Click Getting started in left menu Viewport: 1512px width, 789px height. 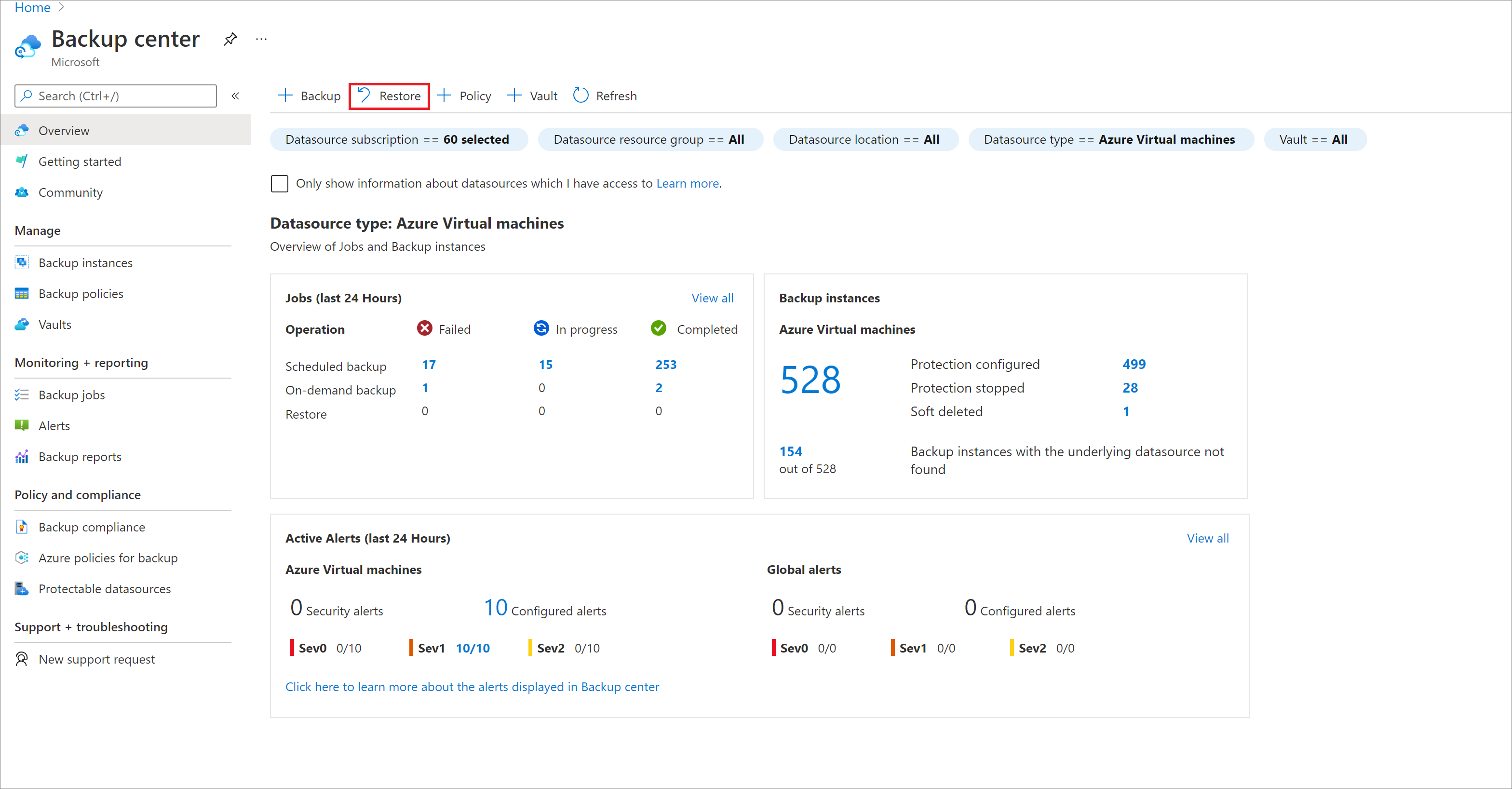click(81, 161)
